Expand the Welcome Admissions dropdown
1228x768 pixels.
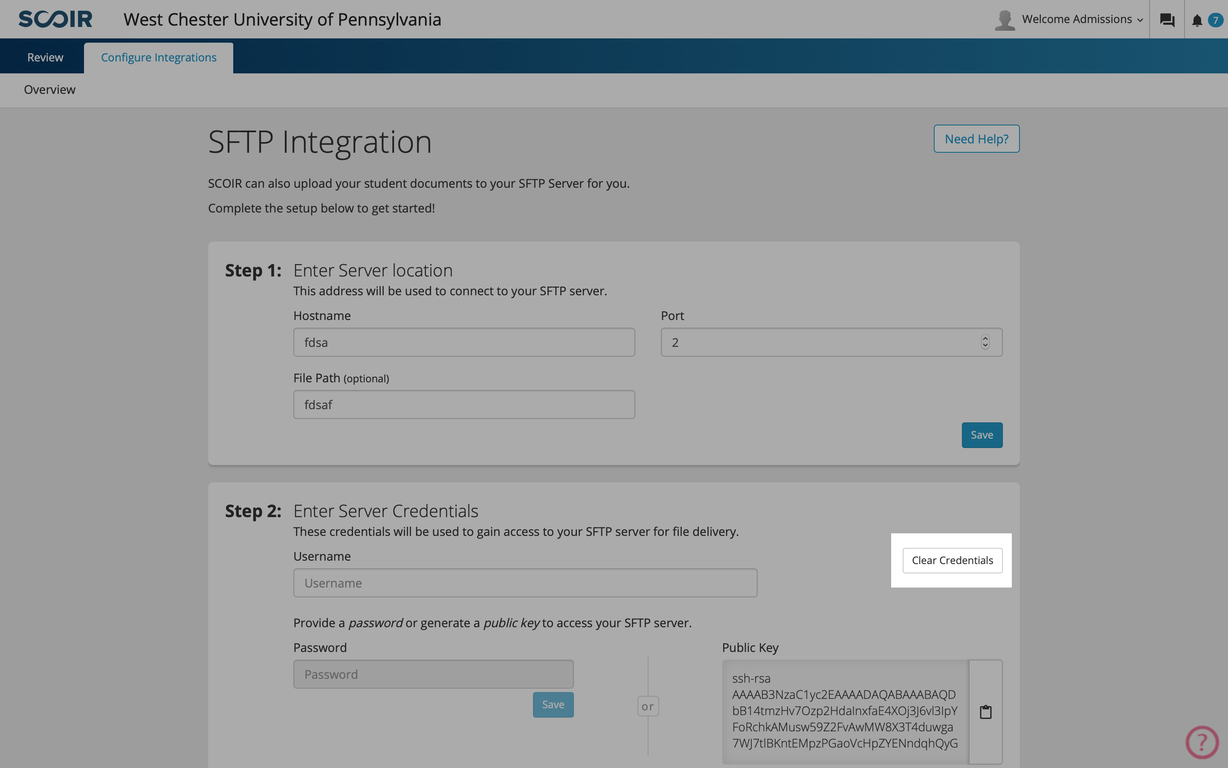1082,19
